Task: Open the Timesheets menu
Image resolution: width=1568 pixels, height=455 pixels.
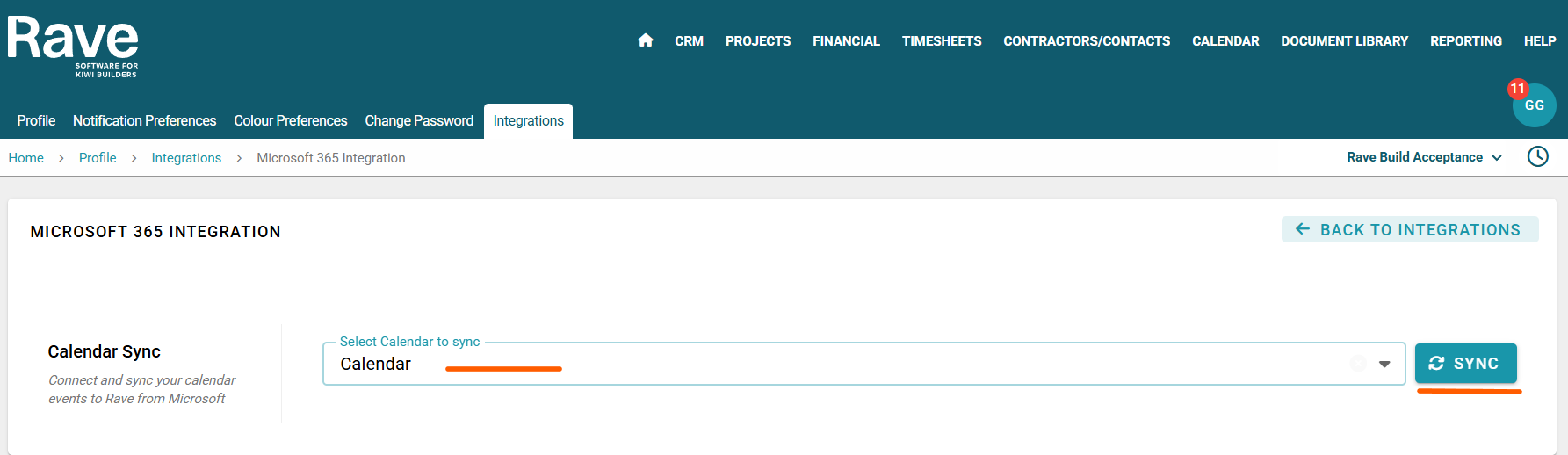Action: pos(941,41)
